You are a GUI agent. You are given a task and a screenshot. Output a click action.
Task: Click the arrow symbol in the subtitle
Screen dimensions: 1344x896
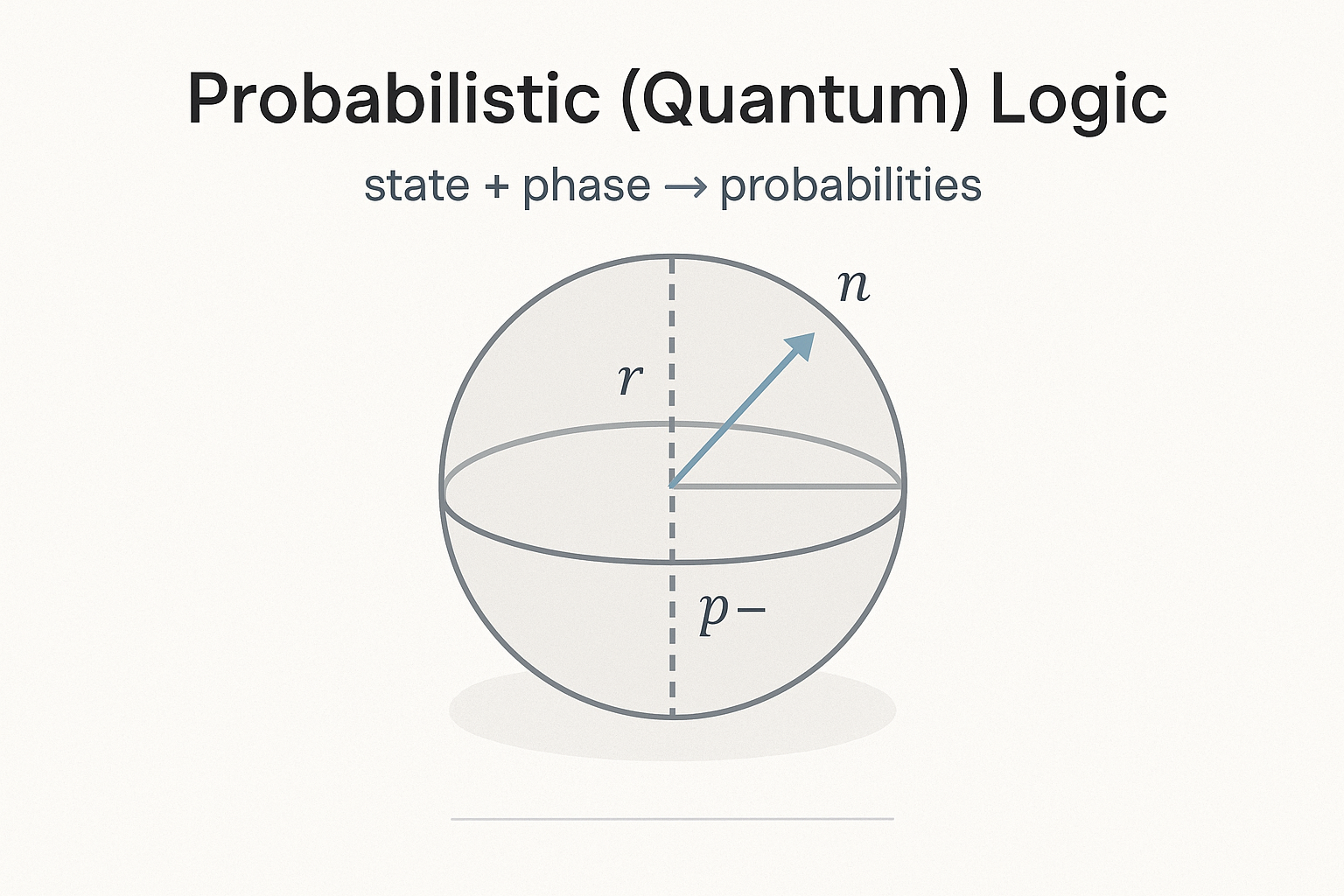click(685, 186)
